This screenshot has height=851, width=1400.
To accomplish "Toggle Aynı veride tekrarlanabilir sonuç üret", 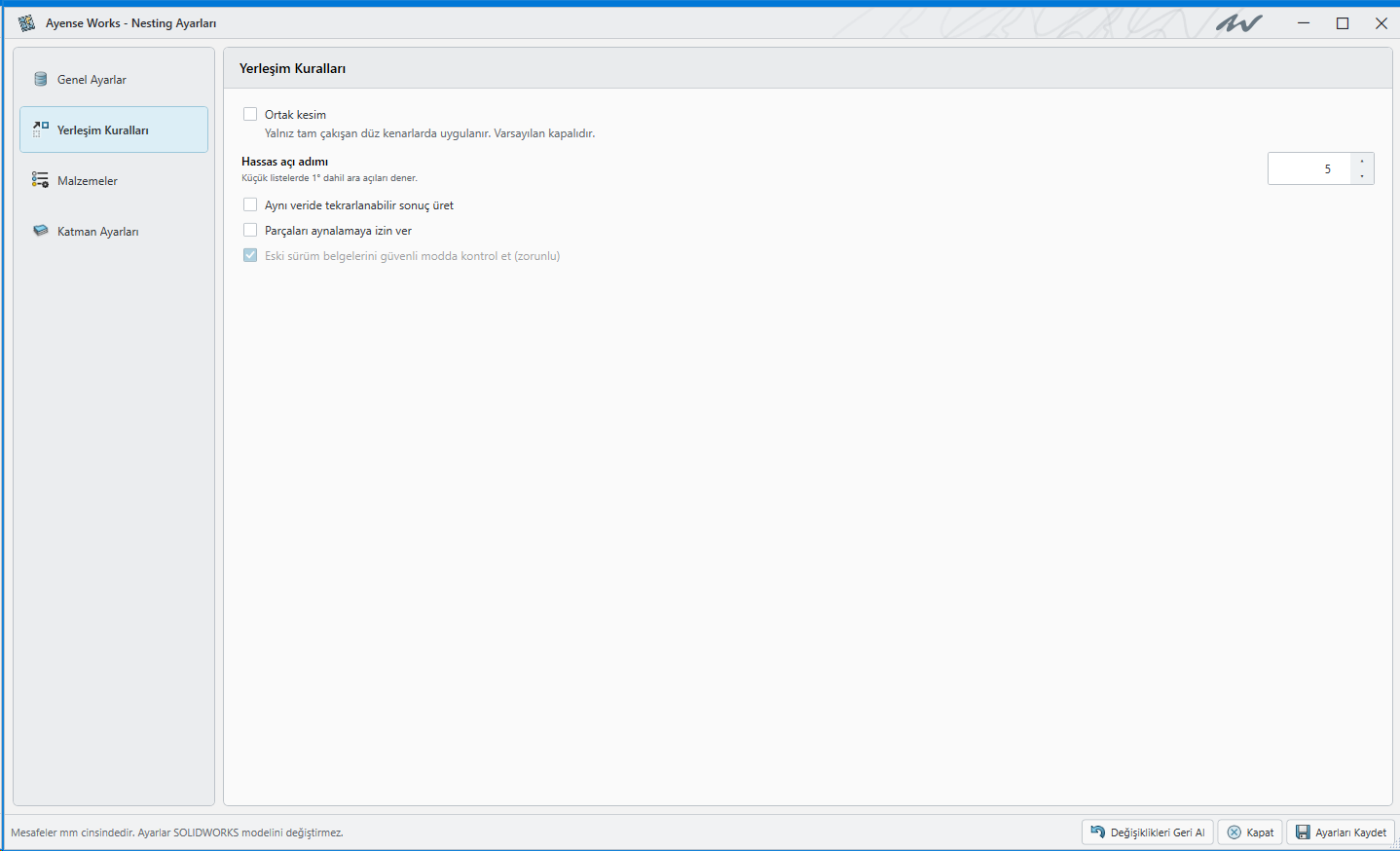I will point(250,204).
